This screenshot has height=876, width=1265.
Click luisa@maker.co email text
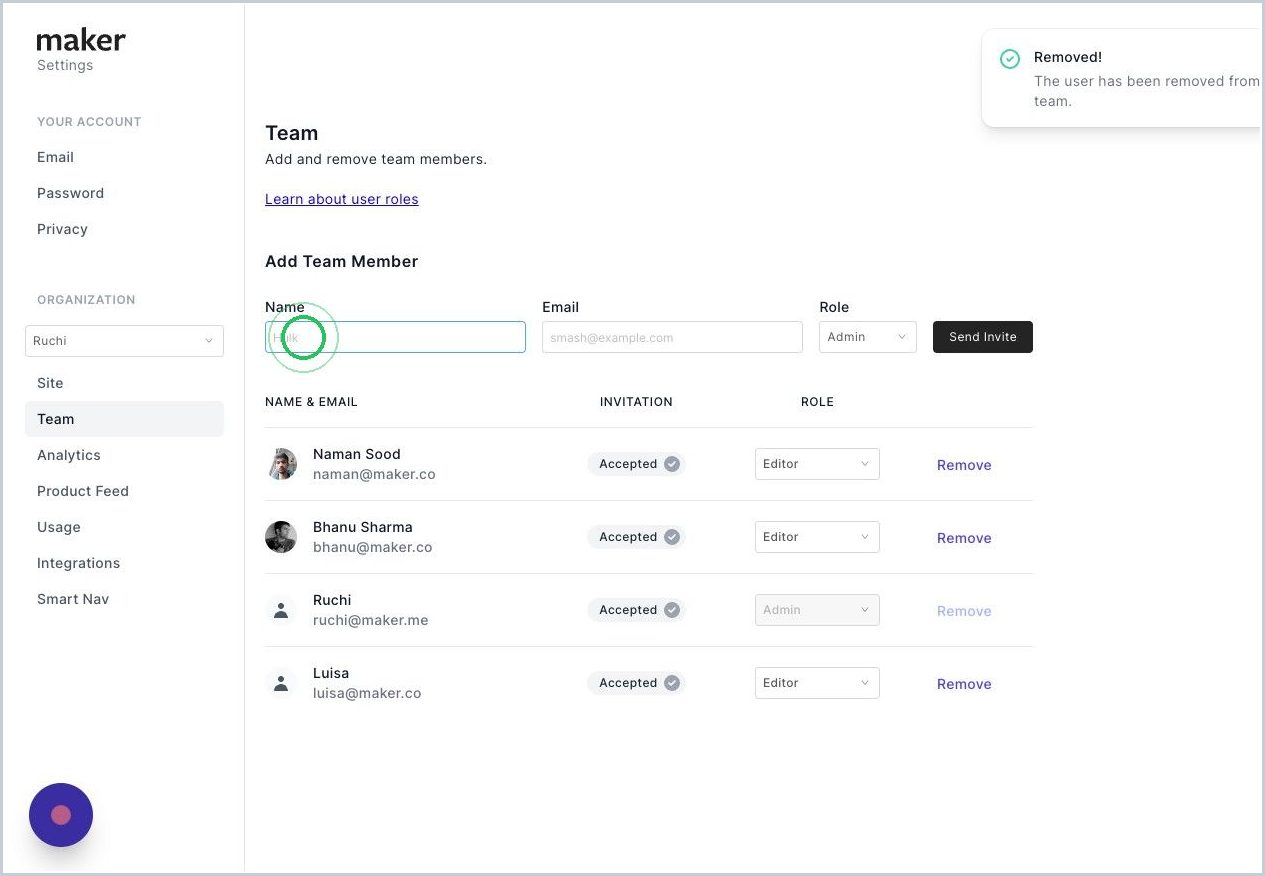click(367, 693)
